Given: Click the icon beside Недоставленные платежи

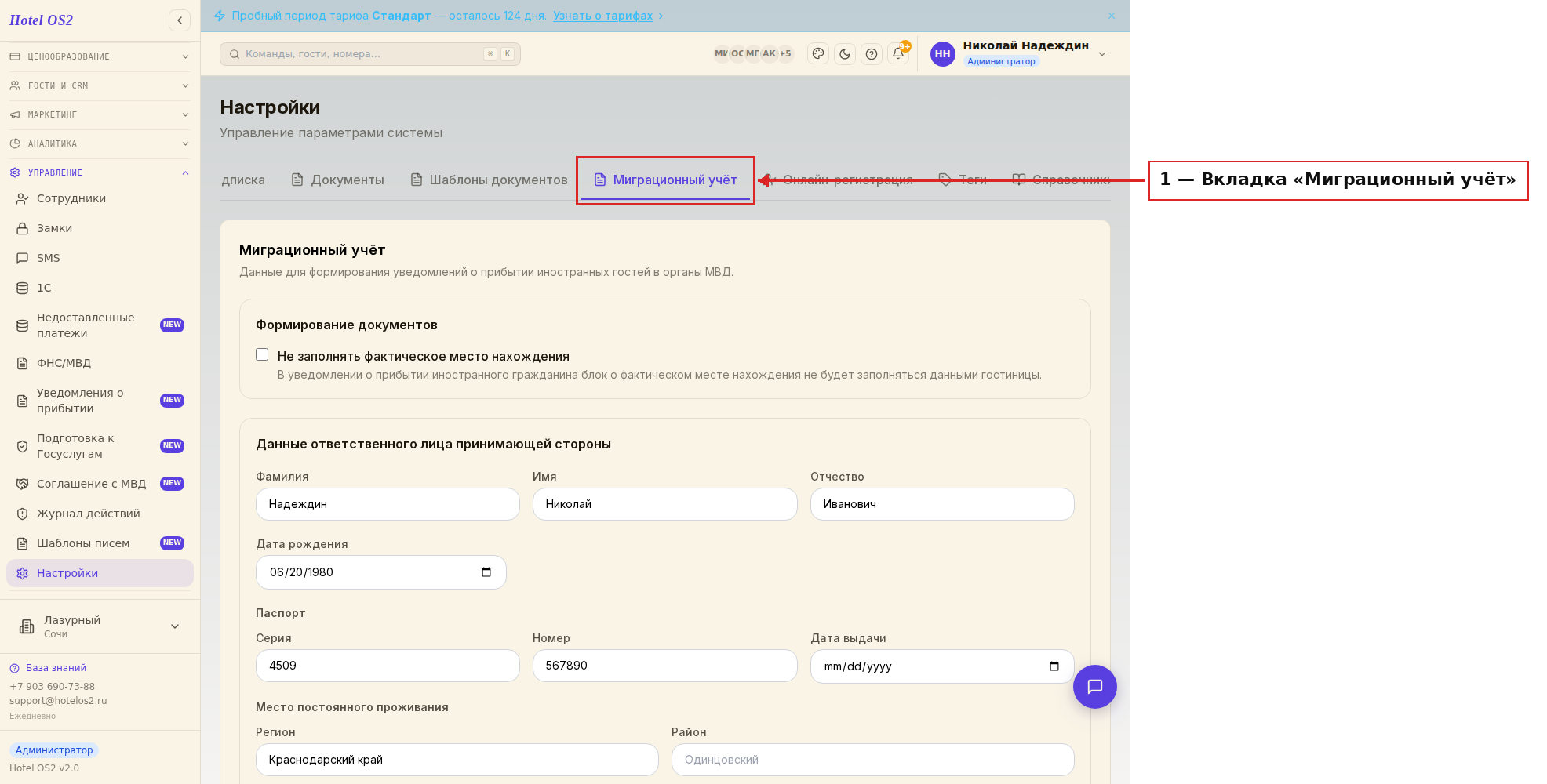Looking at the screenshot, I should tap(23, 326).
